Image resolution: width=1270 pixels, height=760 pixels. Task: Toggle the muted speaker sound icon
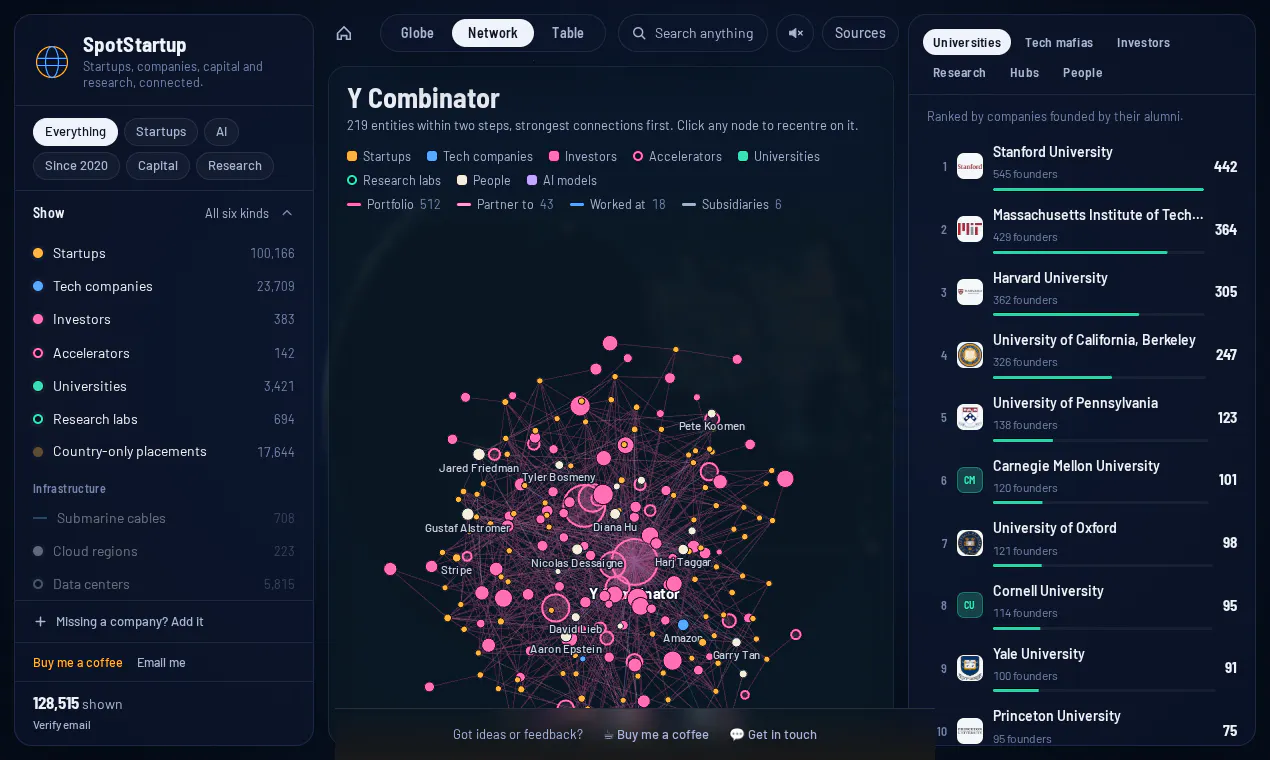coord(795,33)
